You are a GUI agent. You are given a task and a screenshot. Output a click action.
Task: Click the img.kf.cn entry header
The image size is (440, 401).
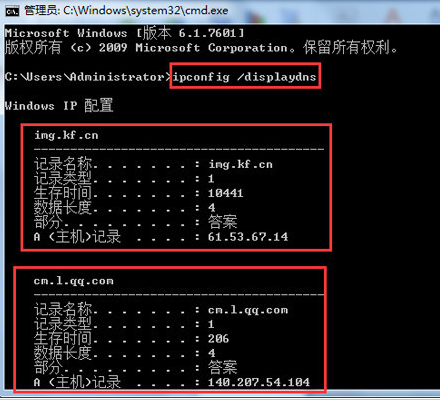[x=66, y=135]
